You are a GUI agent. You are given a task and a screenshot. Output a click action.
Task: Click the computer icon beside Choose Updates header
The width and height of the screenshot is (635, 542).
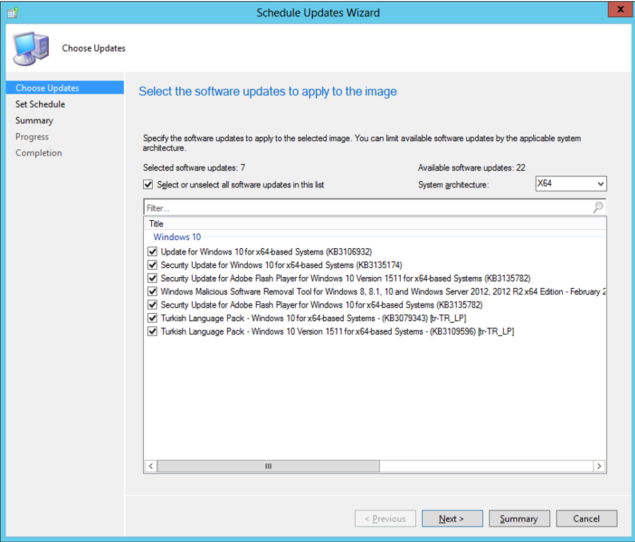(x=29, y=48)
